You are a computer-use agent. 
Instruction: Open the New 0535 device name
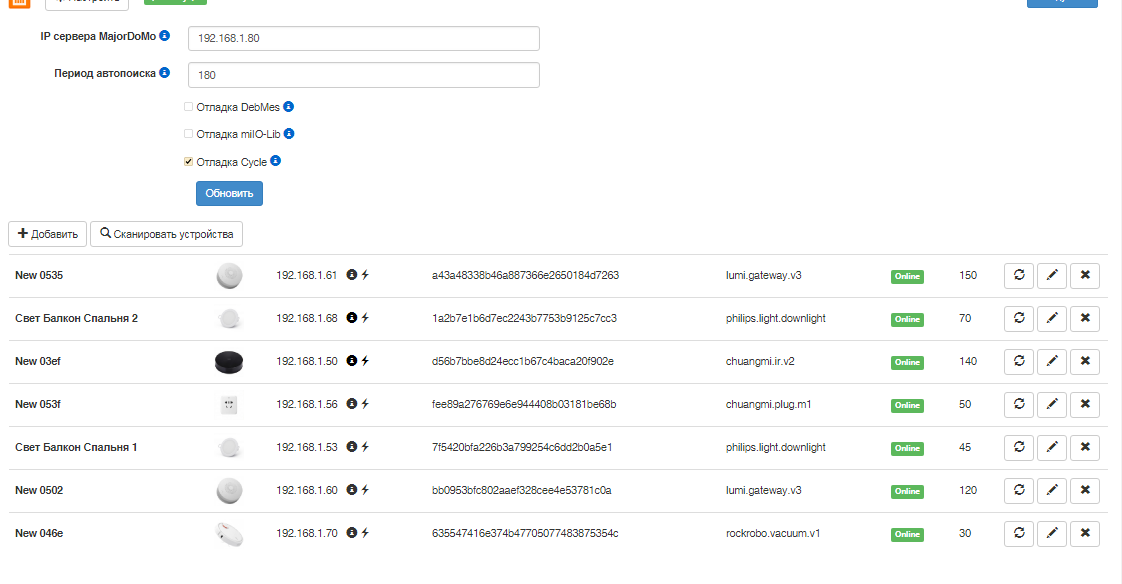pyautogui.click(x=39, y=276)
